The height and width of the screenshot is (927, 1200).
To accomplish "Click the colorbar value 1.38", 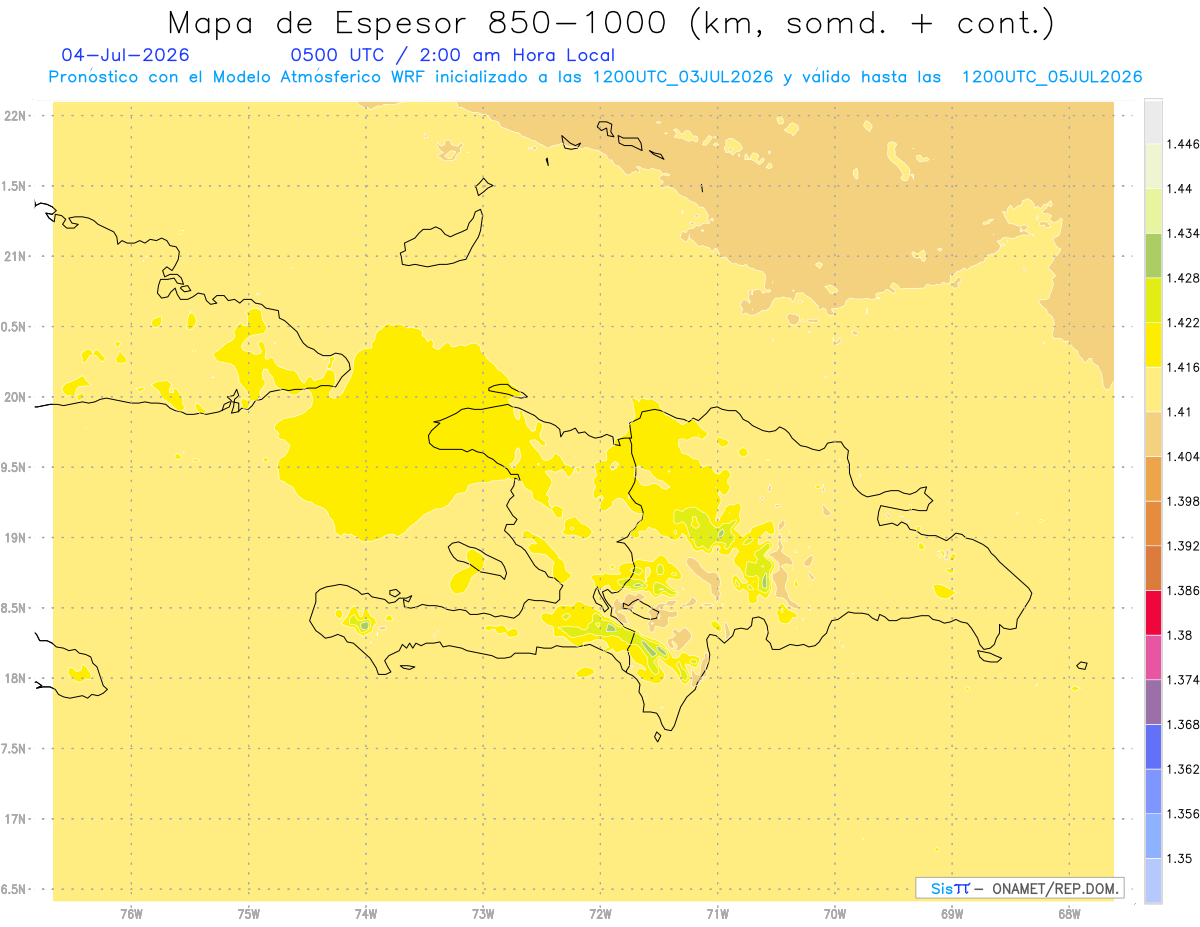I will tap(1180, 635).
